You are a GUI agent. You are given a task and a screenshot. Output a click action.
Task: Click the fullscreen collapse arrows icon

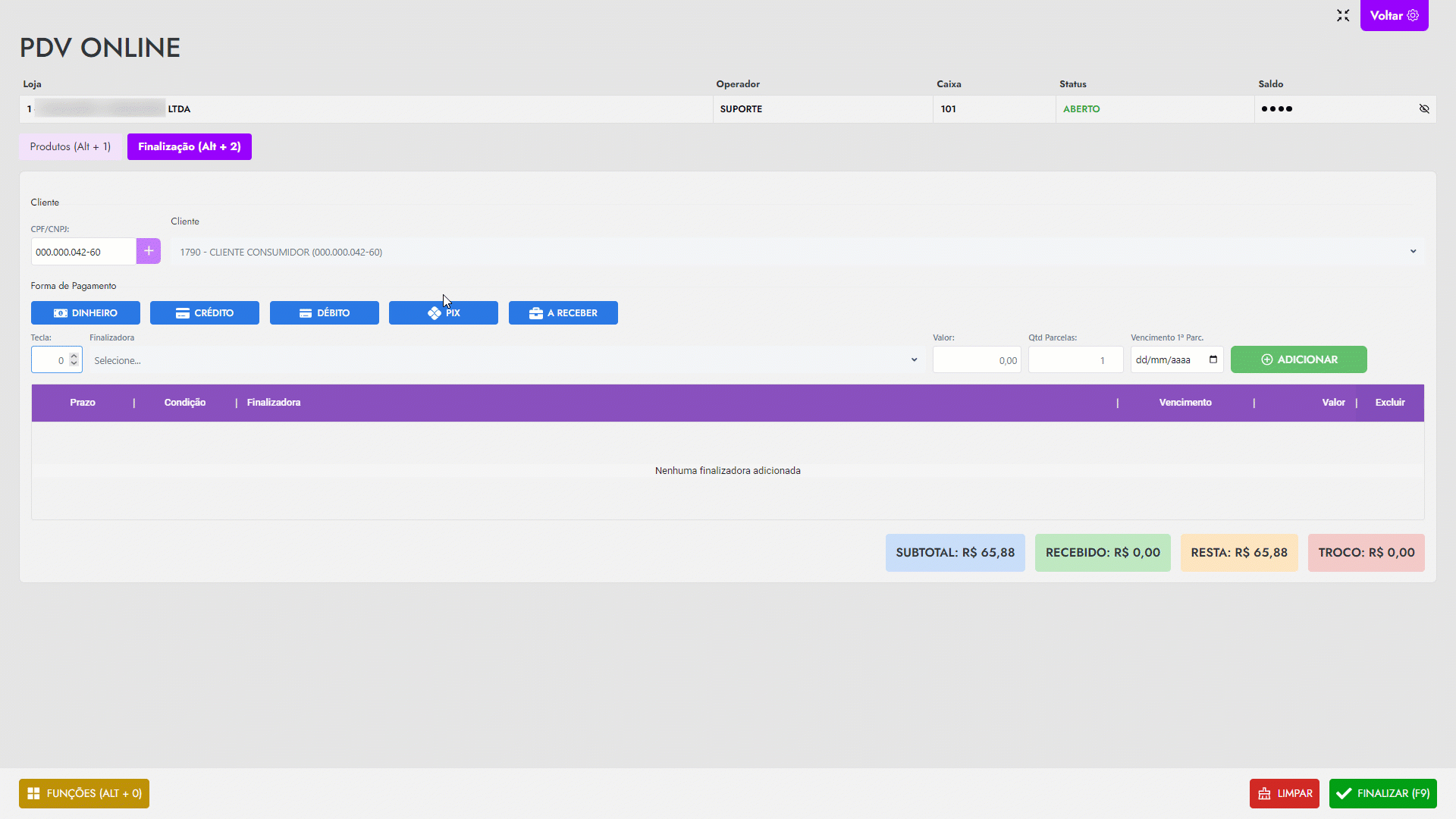[1343, 15]
